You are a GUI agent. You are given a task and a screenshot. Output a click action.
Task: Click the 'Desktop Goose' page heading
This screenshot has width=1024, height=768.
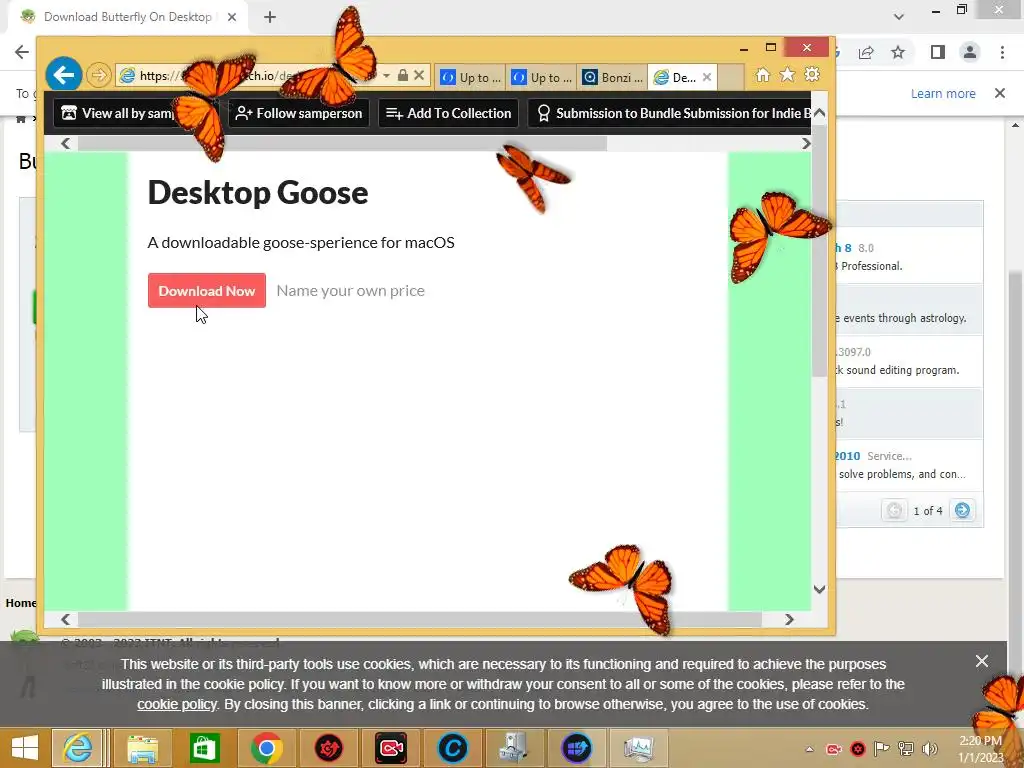click(258, 193)
